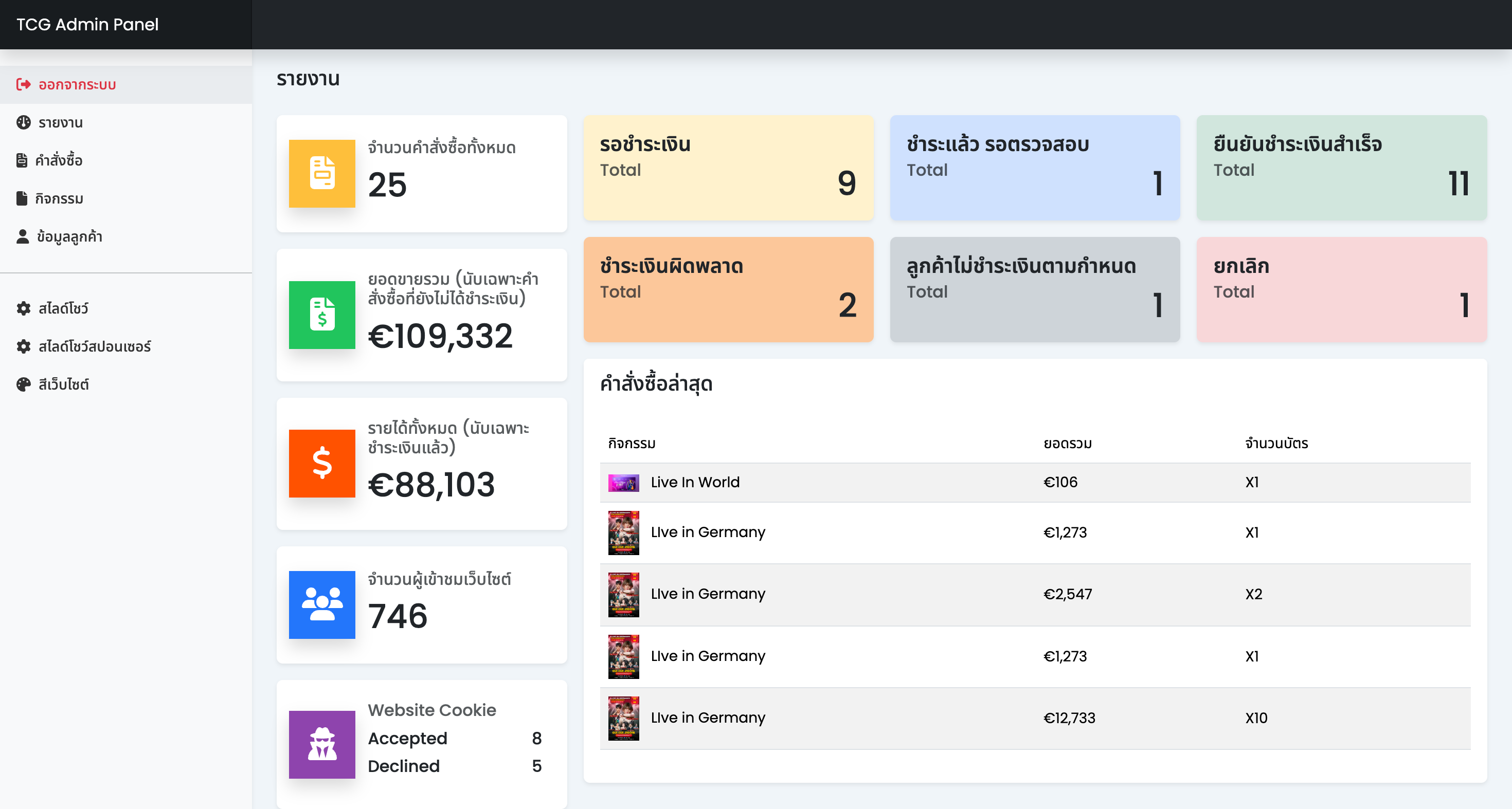Screen dimensions: 1512x809
Task: Open the คำสั่งซื้อ orders menu item
Action: click(x=59, y=160)
